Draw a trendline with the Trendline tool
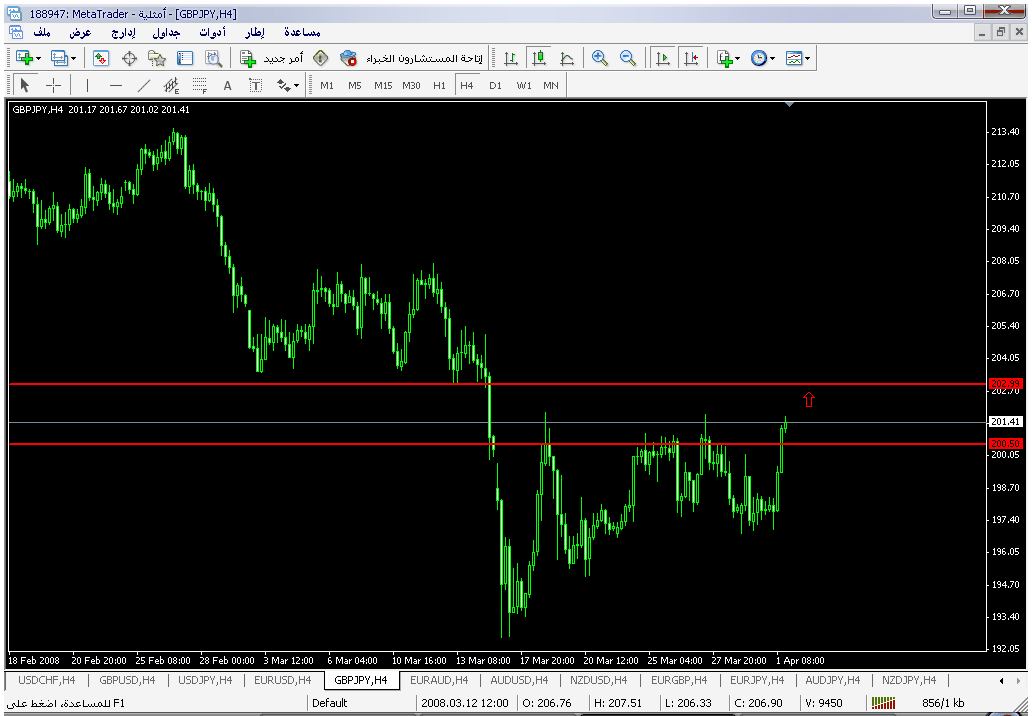Screen dimensions: 1032x716 [144, 85]
